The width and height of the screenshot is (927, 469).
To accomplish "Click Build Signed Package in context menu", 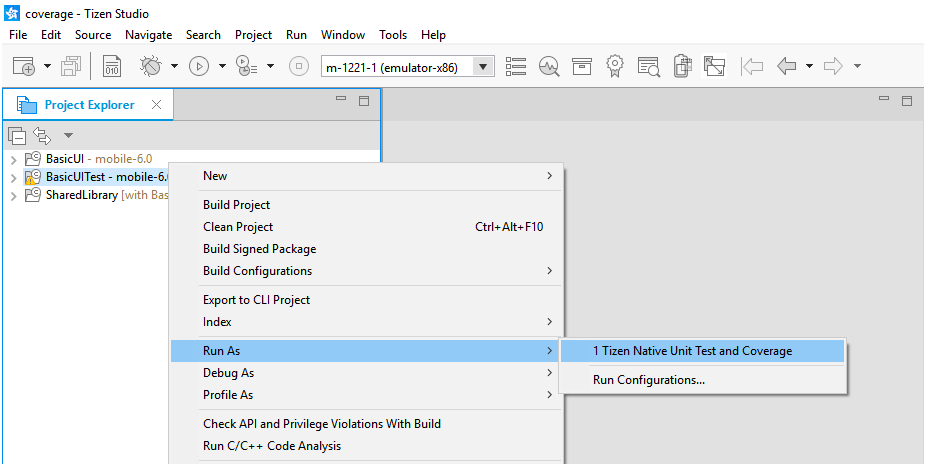I will click(259, 249).
